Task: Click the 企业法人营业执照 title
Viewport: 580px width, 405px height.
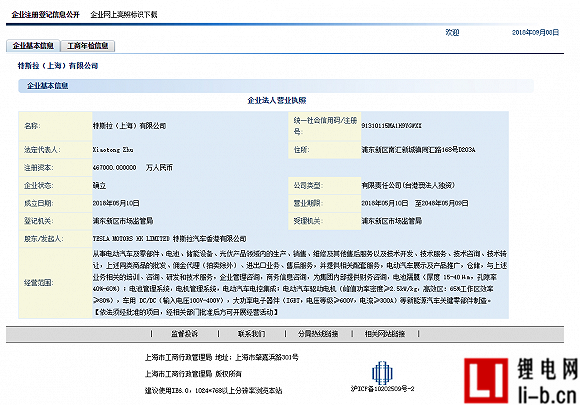Action: click(277, 101)
